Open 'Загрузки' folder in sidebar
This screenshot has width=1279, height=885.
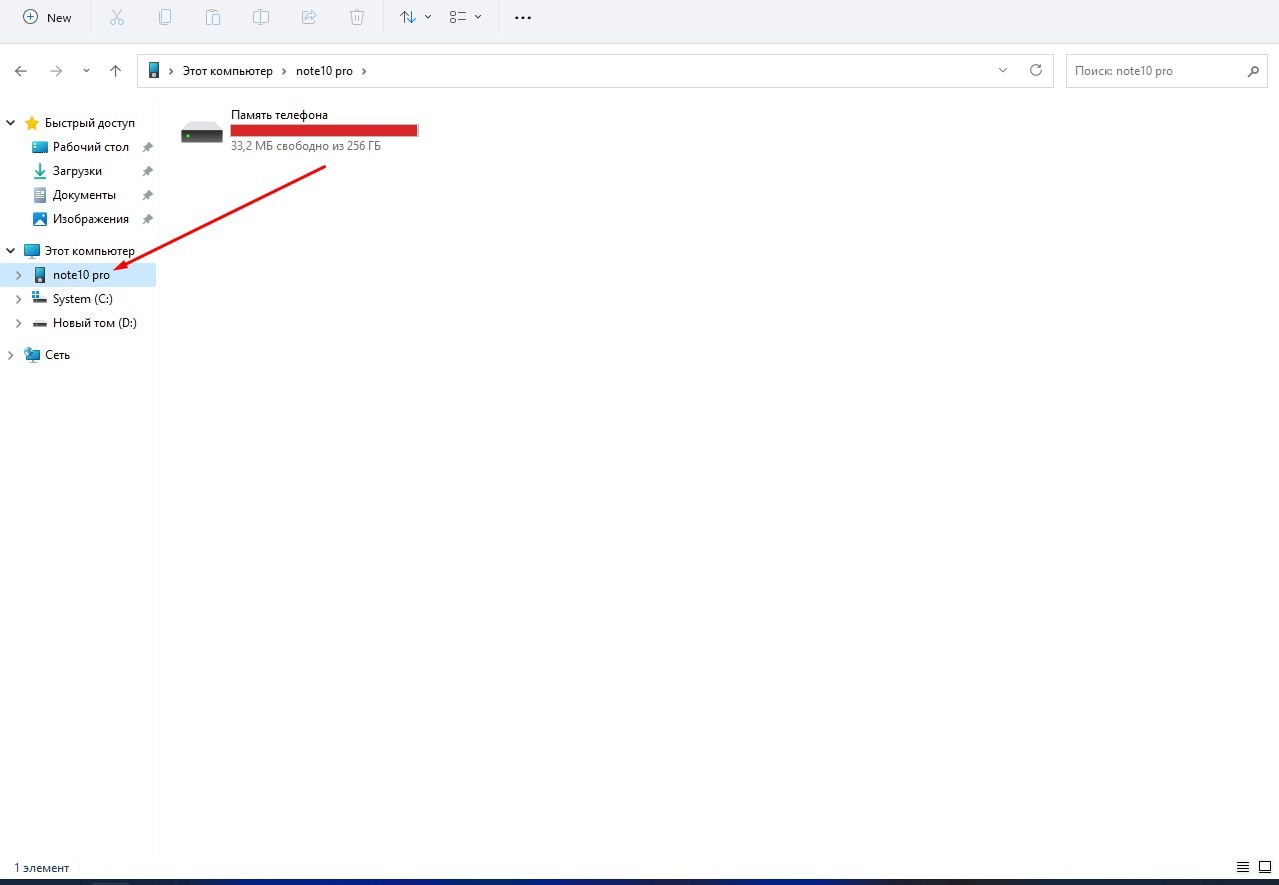[77, 171]
